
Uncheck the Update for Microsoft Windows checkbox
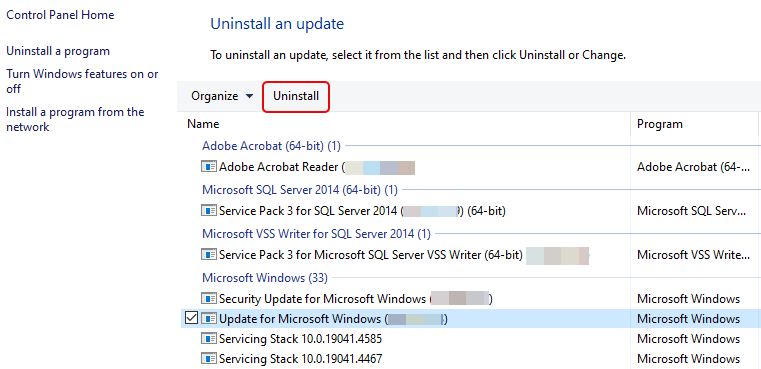coord(192,319)
